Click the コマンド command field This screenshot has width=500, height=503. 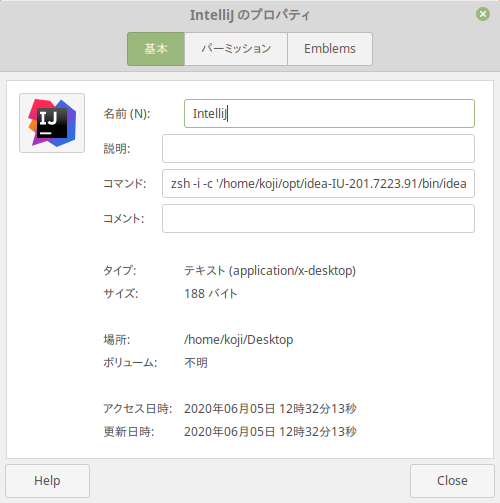click(x=318, y=183)
